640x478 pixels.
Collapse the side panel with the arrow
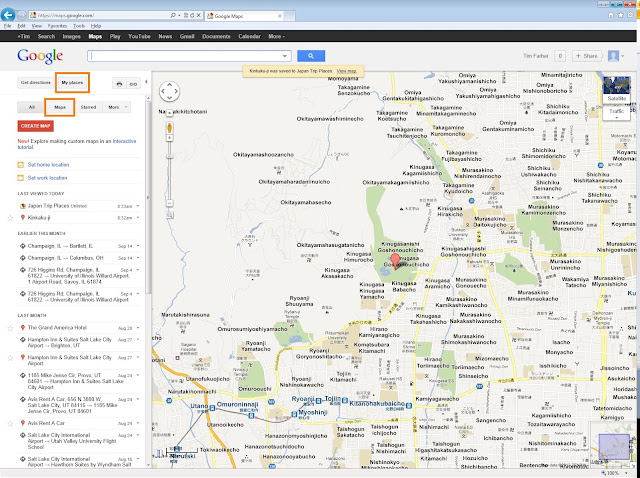point(146,82)
